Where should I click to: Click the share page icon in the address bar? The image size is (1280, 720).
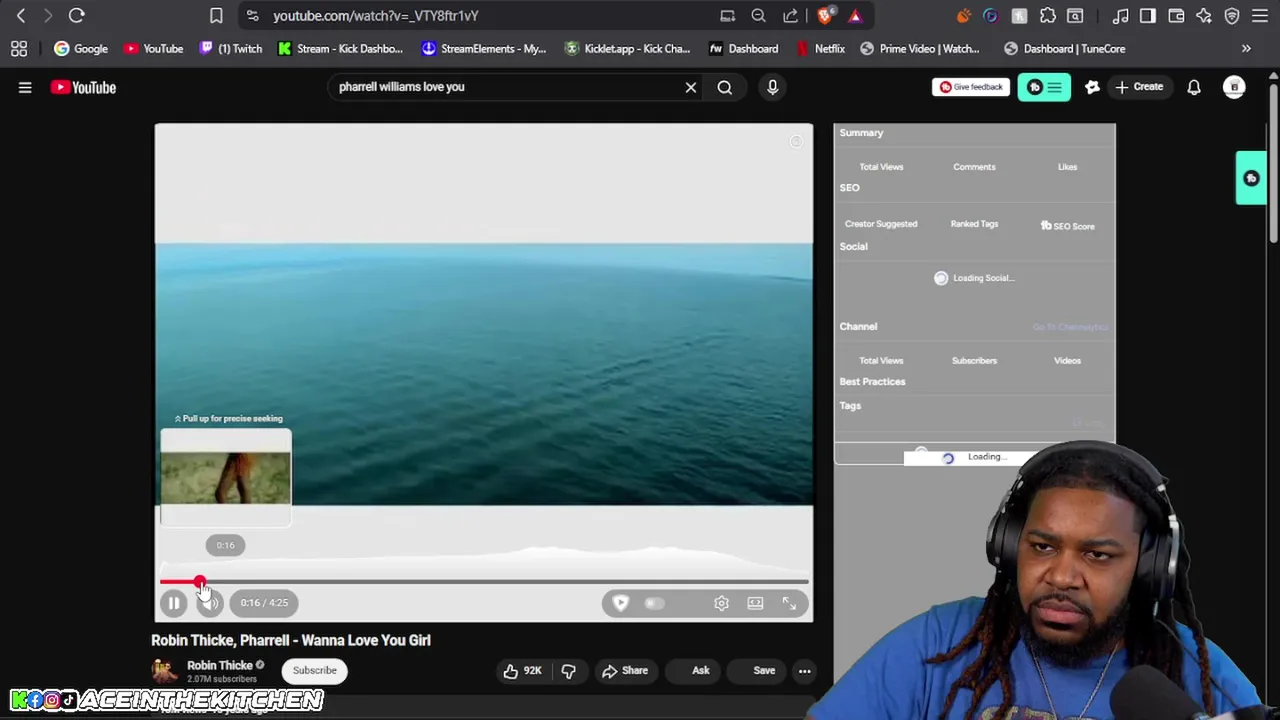tap(790, 16)
